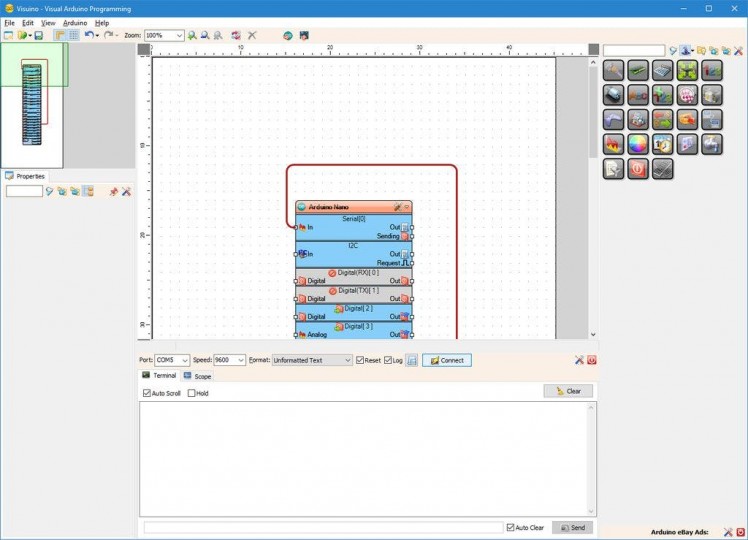The width and height of the screenshot is (748, 540).
Task: Enable the Hold checkbox
Action: pos(192,393)
